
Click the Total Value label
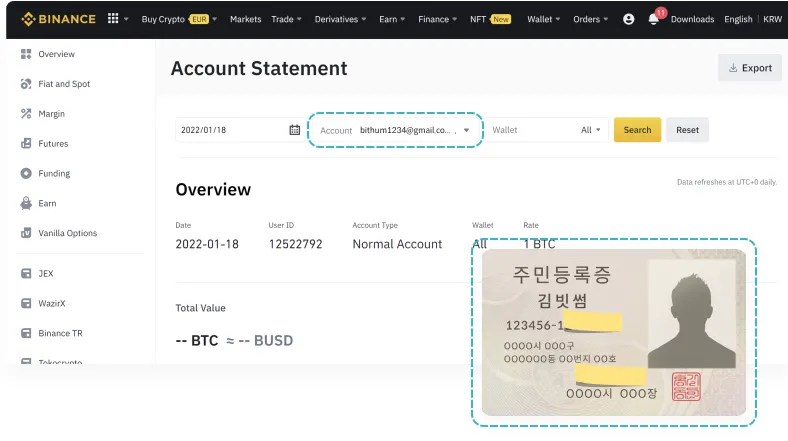201,308
